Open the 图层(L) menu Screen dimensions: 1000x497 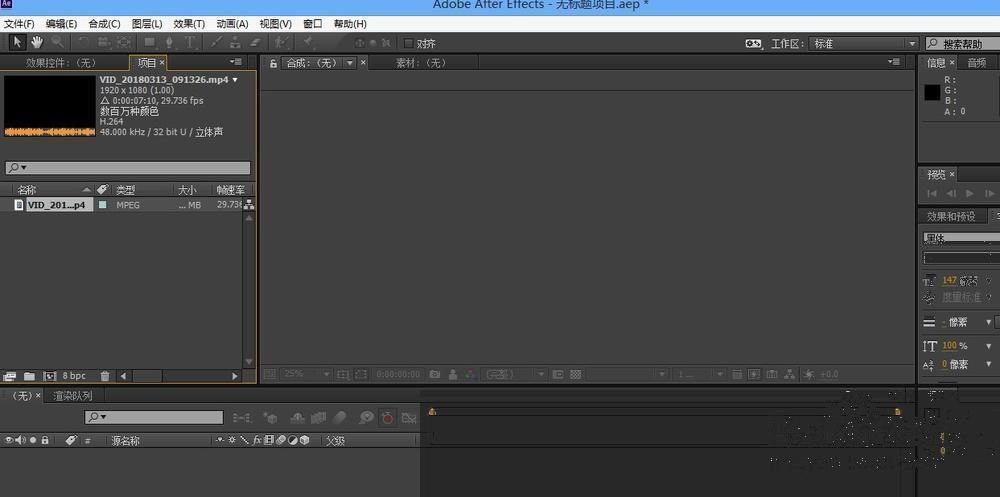(x=147, y=24)
